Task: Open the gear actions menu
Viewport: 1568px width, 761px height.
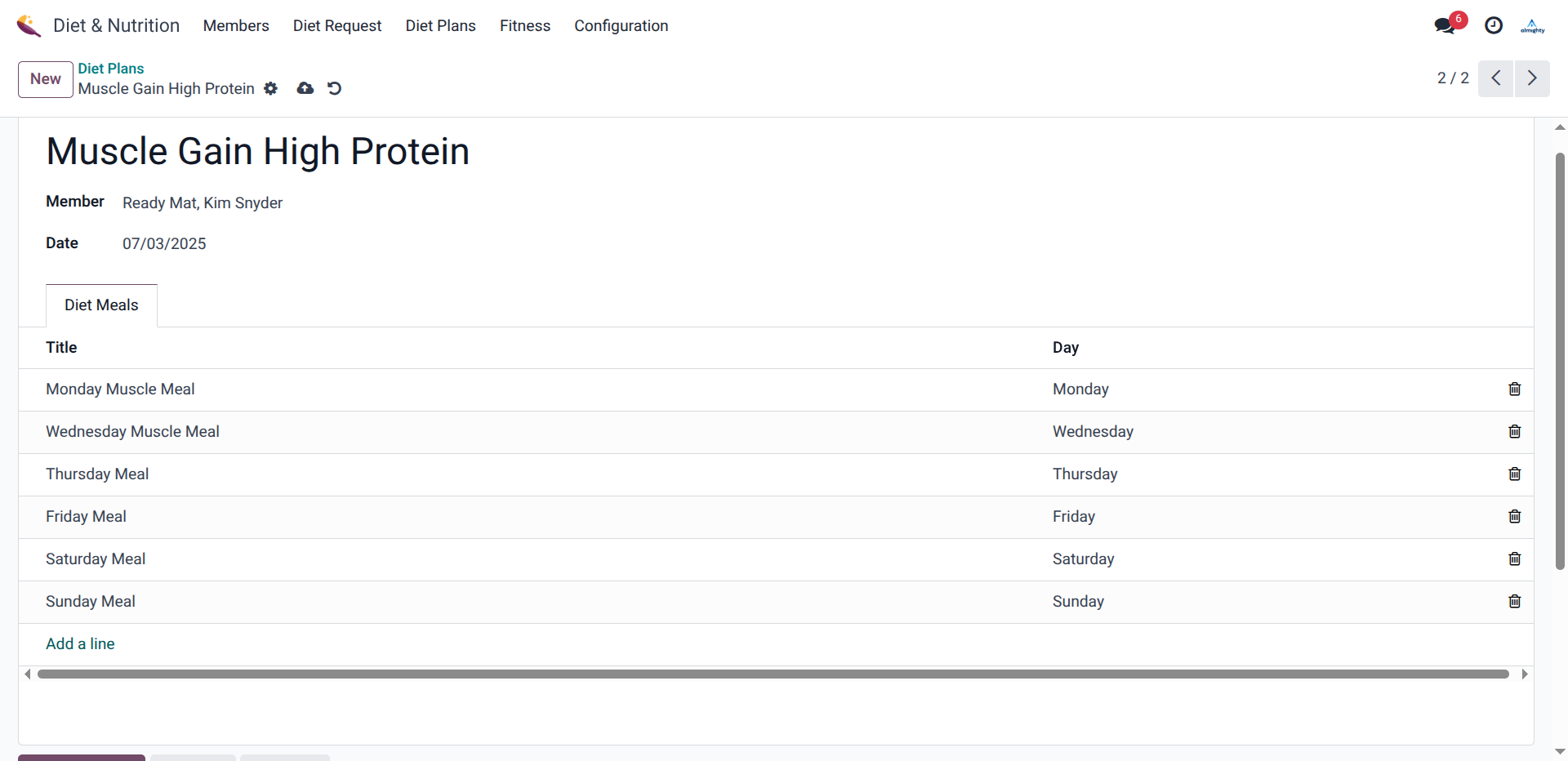Action: 270,89
